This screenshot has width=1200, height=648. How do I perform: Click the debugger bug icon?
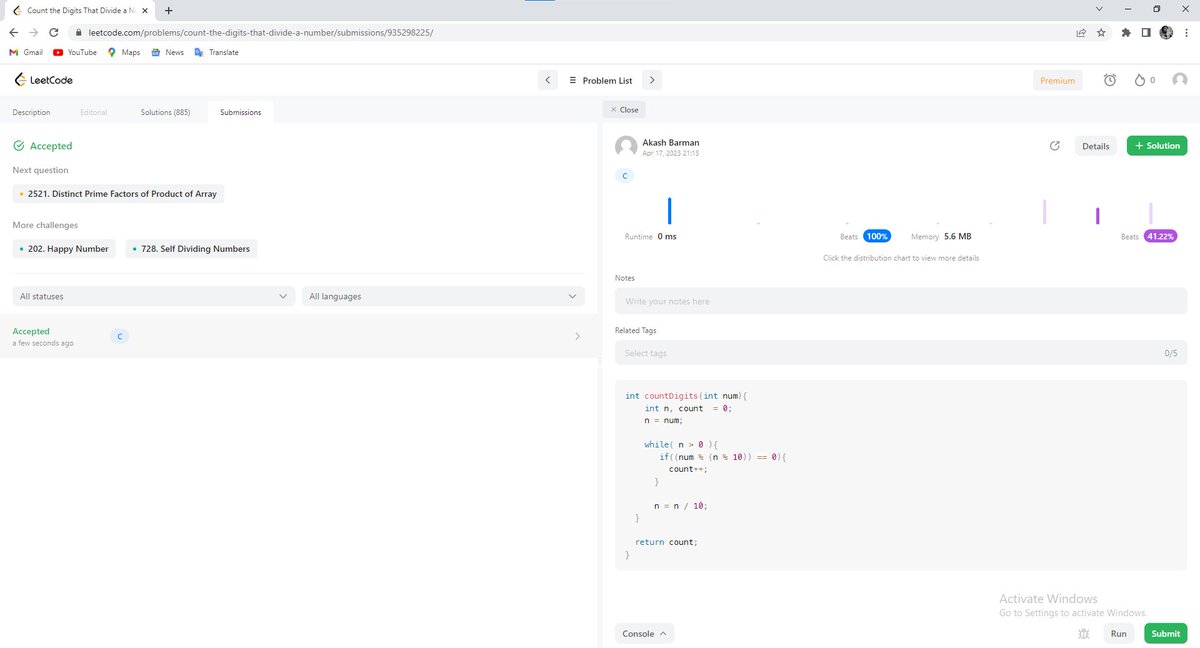click(x=1084, y=633)
